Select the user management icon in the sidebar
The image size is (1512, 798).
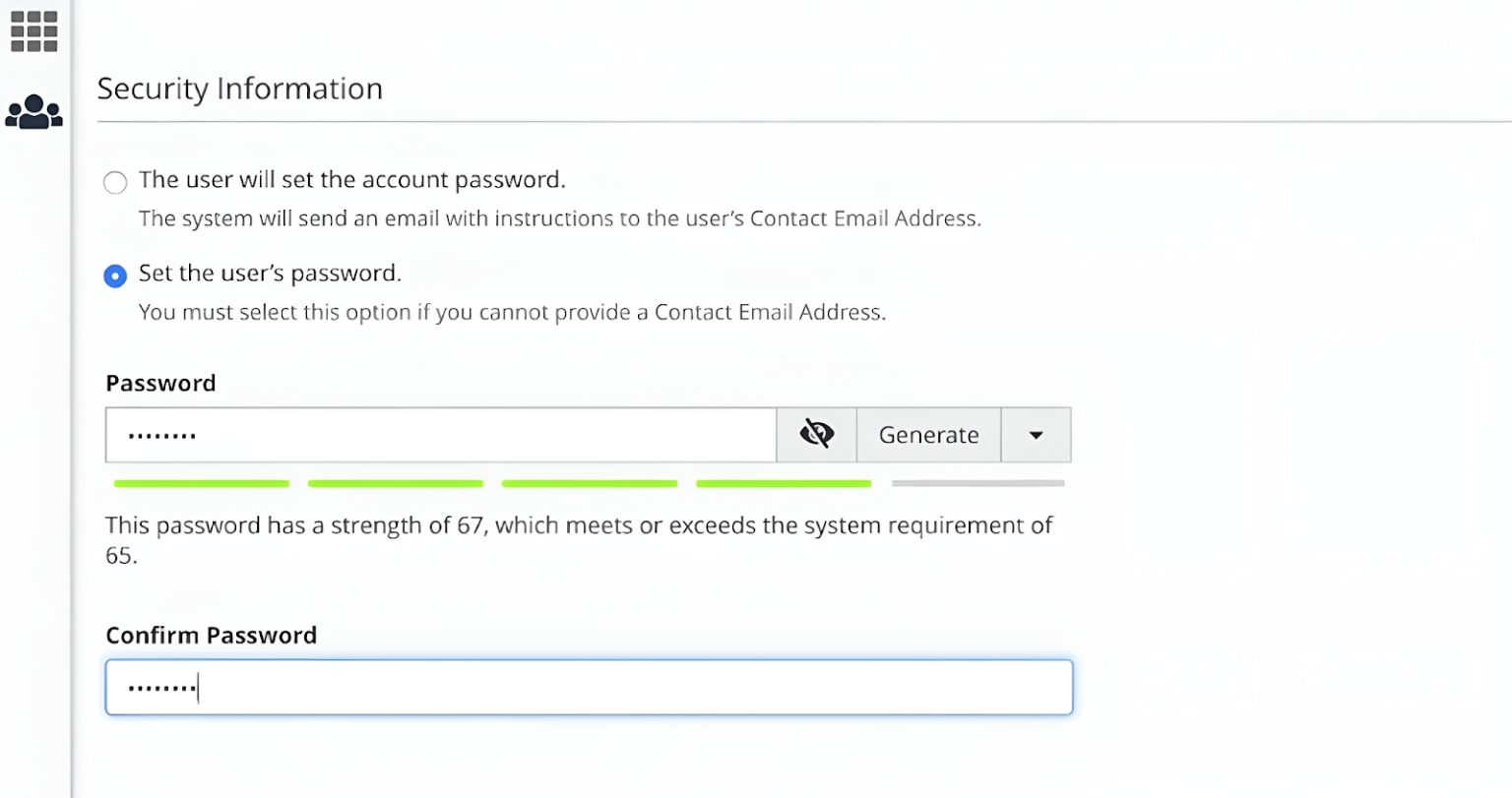click(x=33, y=111)
